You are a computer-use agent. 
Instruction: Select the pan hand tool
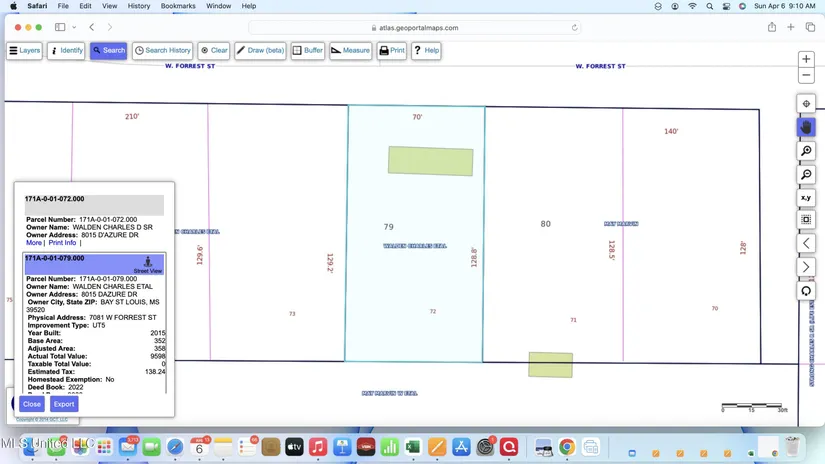pyautogui.click(x=806, y=127)
